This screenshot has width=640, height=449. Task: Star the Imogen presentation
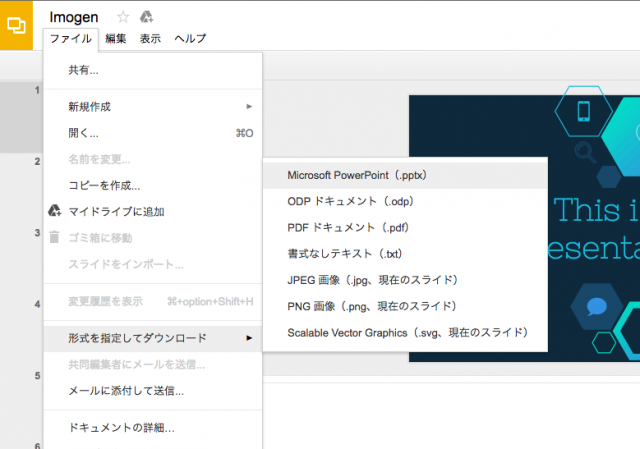(x=123, y=17)
